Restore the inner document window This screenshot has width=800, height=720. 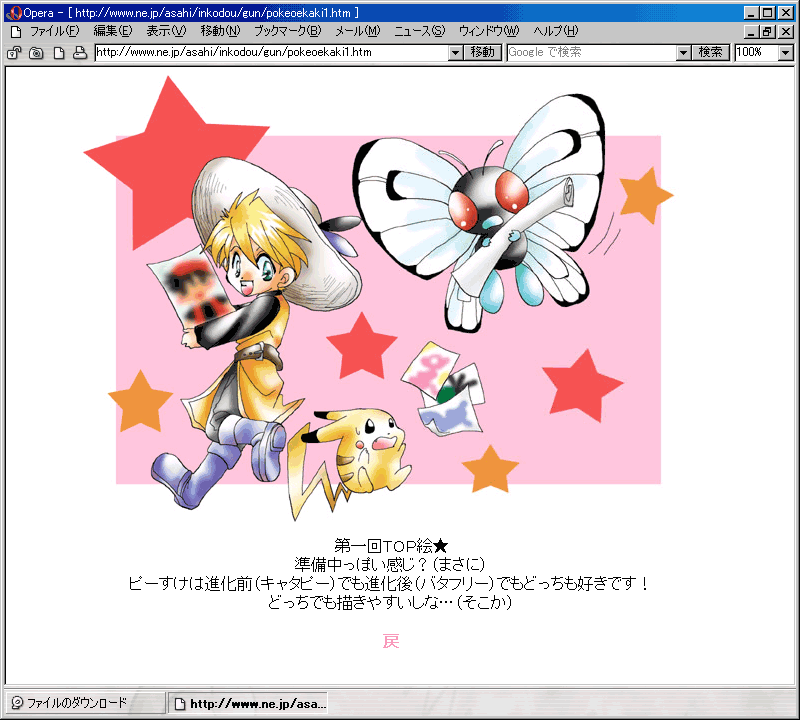point(767,32)
